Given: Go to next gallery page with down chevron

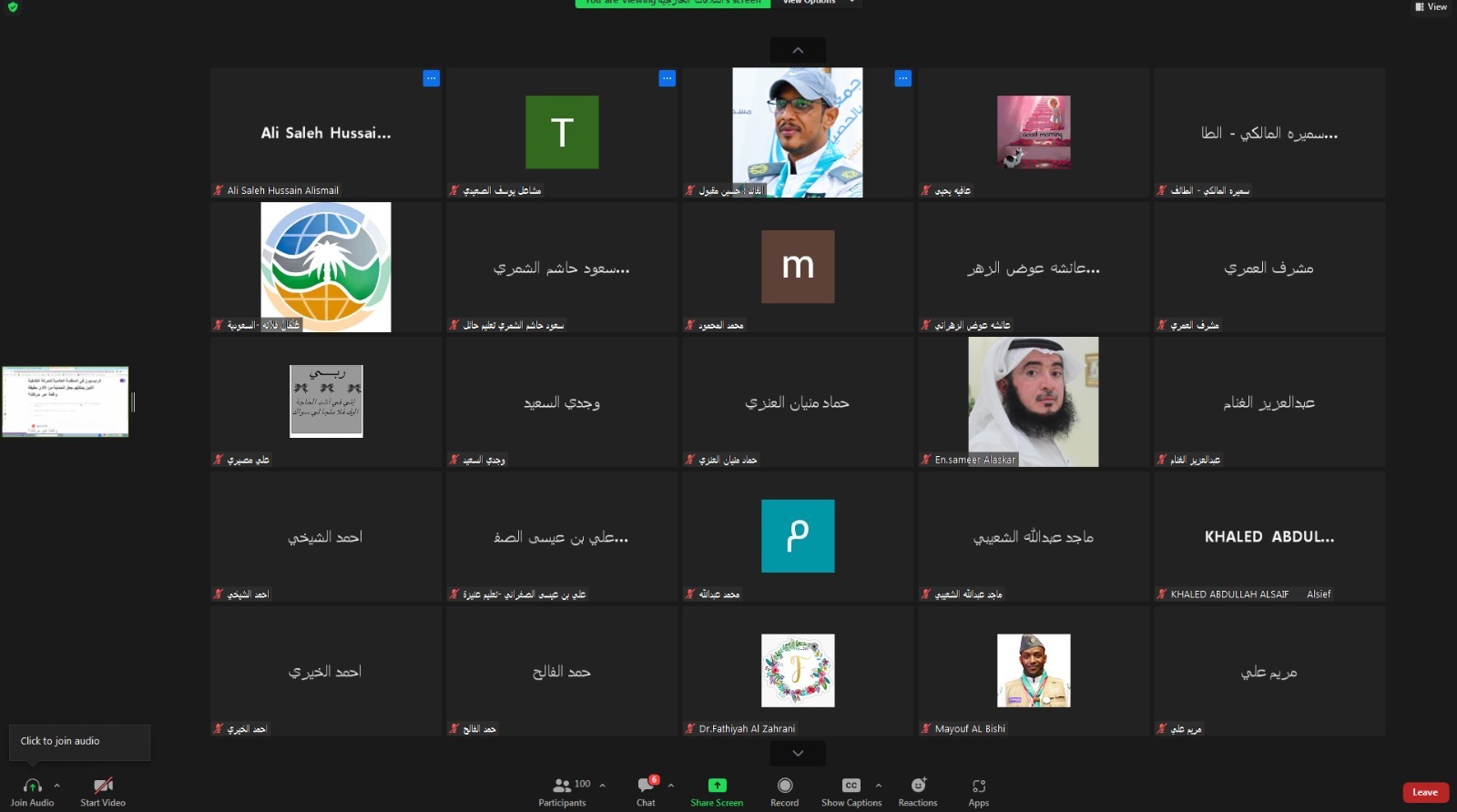Looking at the screenshot, I should (798, 753).
